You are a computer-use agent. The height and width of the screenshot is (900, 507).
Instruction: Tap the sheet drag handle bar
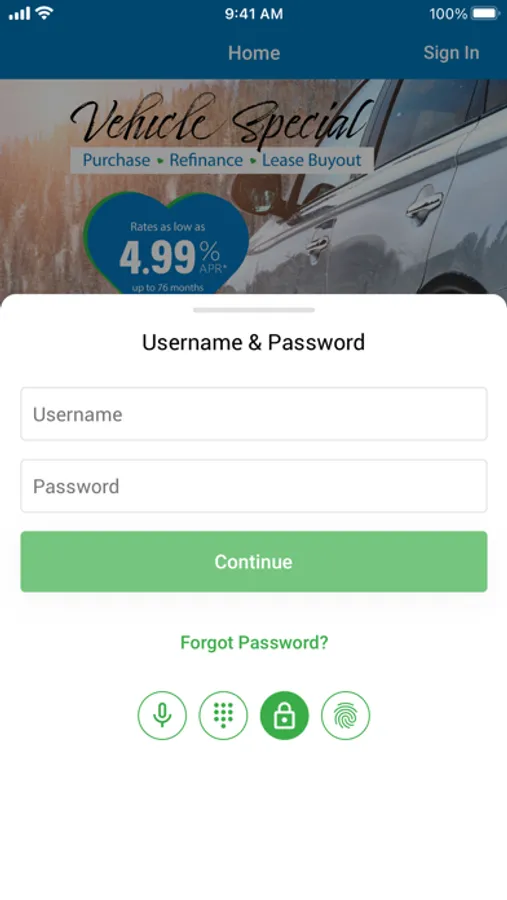pyautogui.click(x=254, y=310)
